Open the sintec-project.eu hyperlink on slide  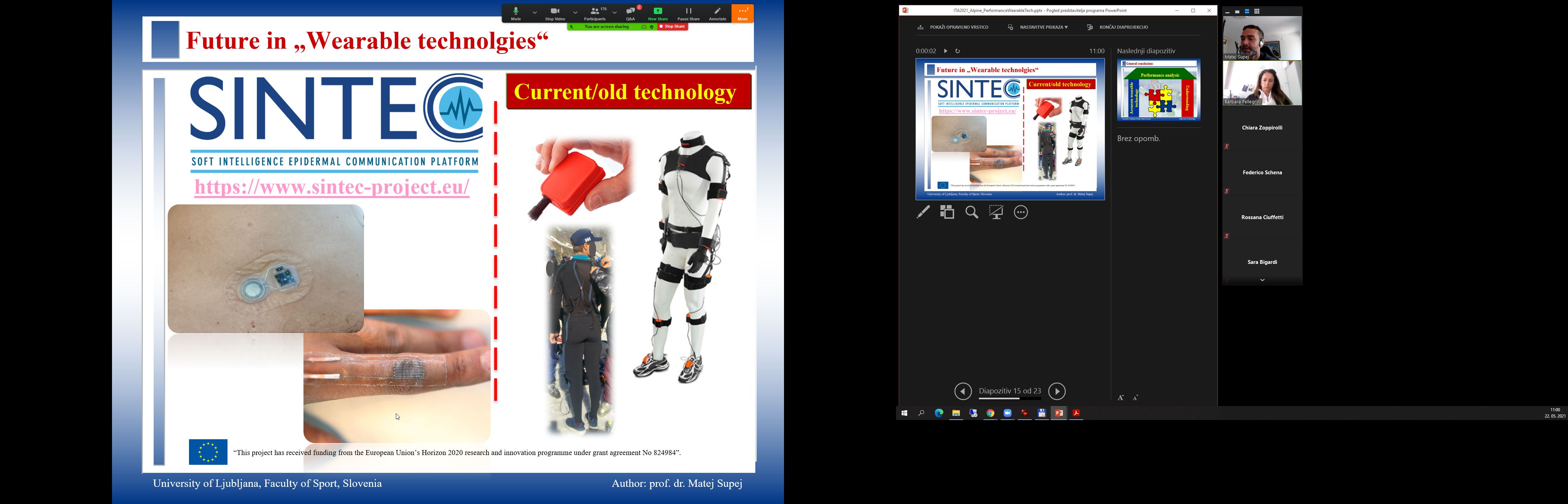click(x=332, y=187)
